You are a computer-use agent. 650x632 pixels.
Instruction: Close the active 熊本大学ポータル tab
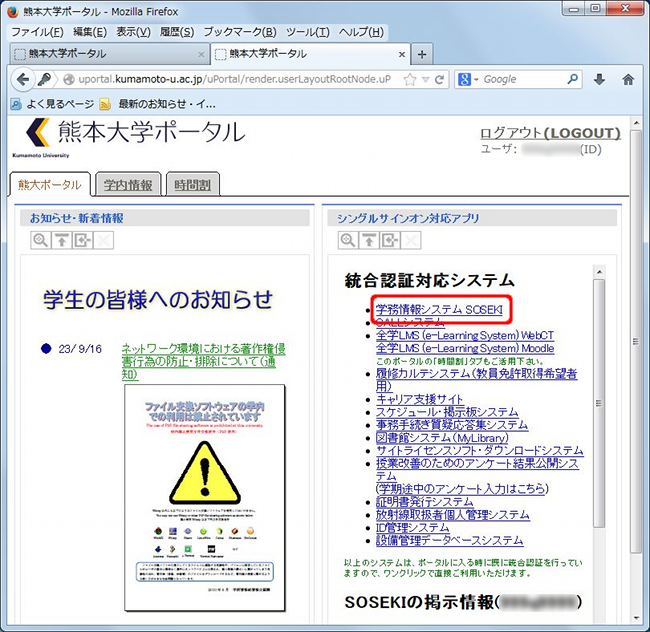pos(402,54)
